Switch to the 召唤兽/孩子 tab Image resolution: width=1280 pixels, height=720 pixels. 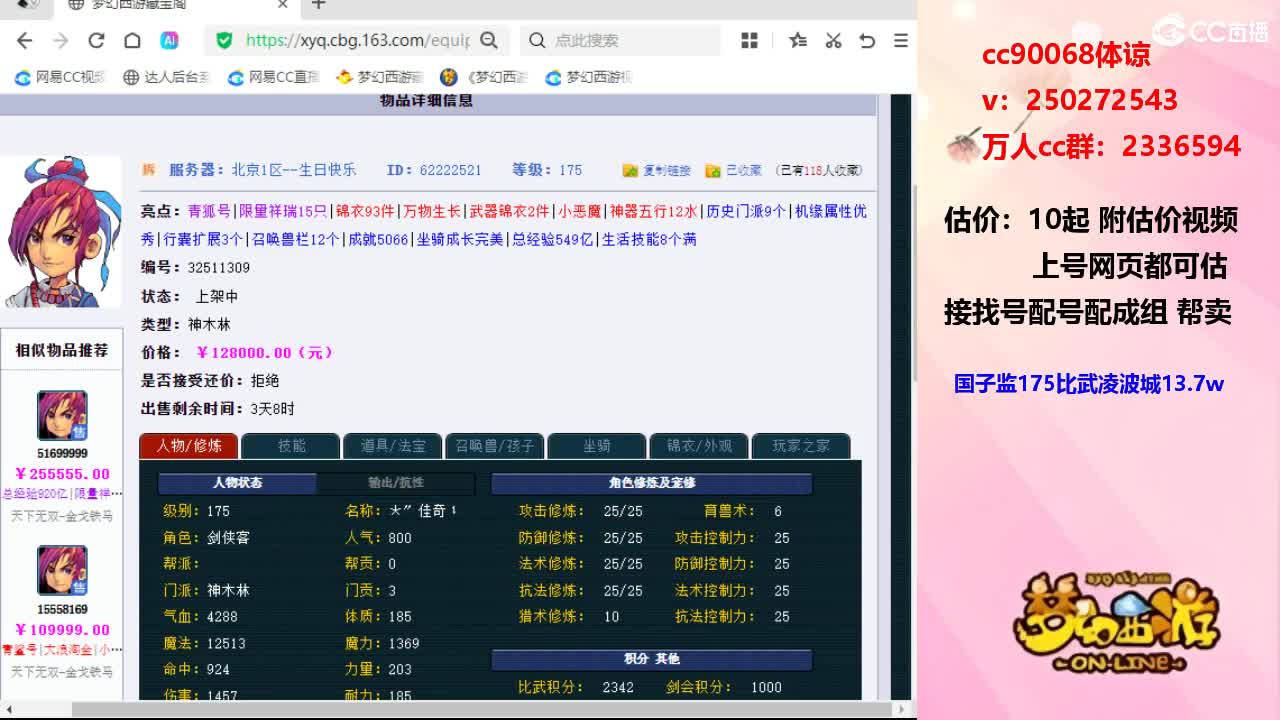(x=495, y=446)
